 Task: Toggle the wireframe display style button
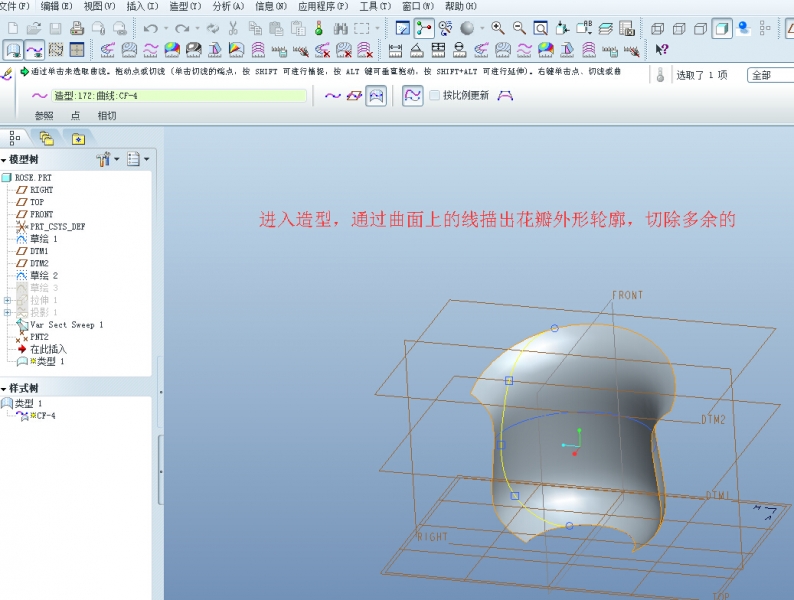click(658, 28)
